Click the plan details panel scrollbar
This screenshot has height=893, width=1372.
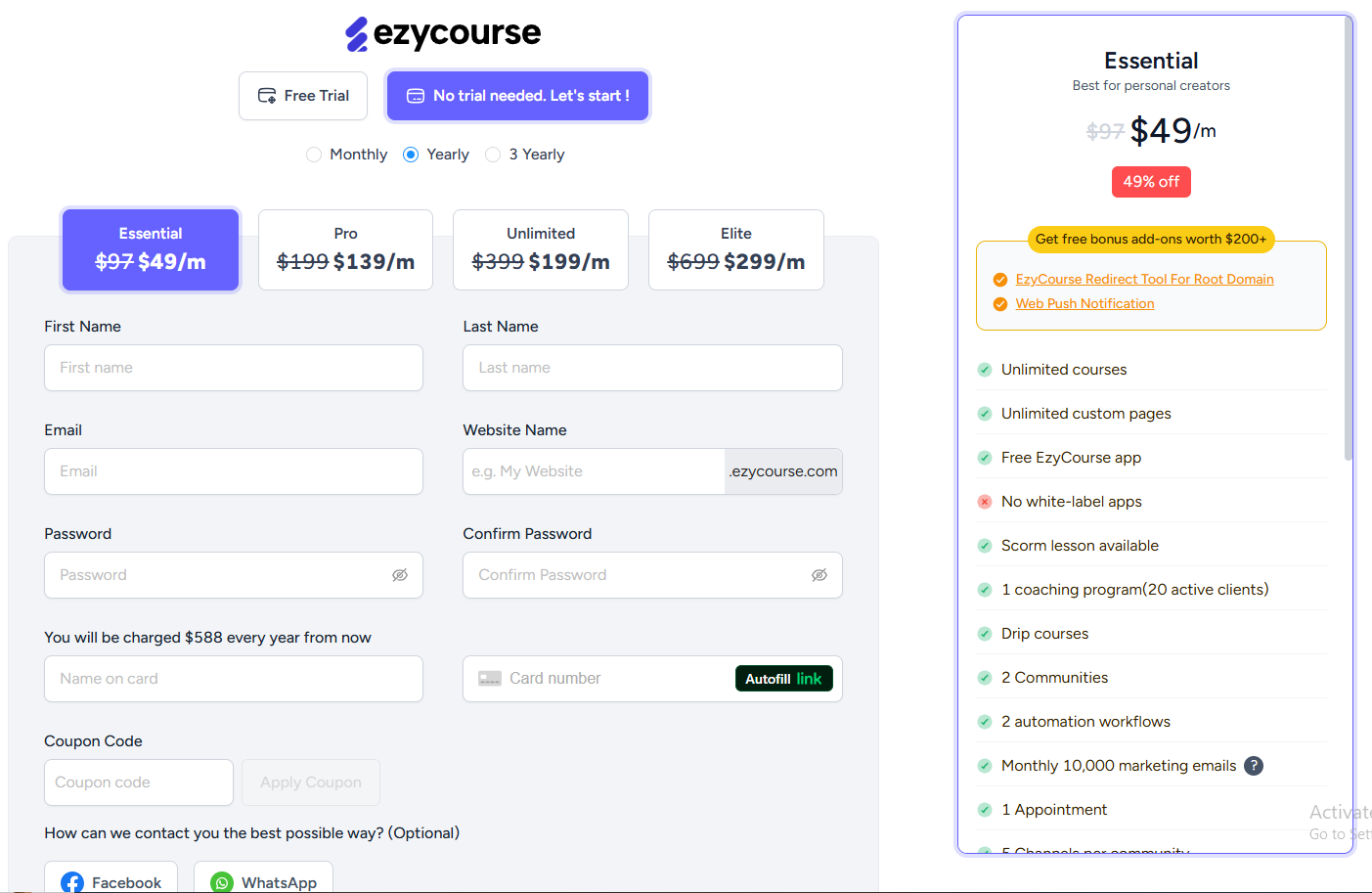click(1349, 238)
